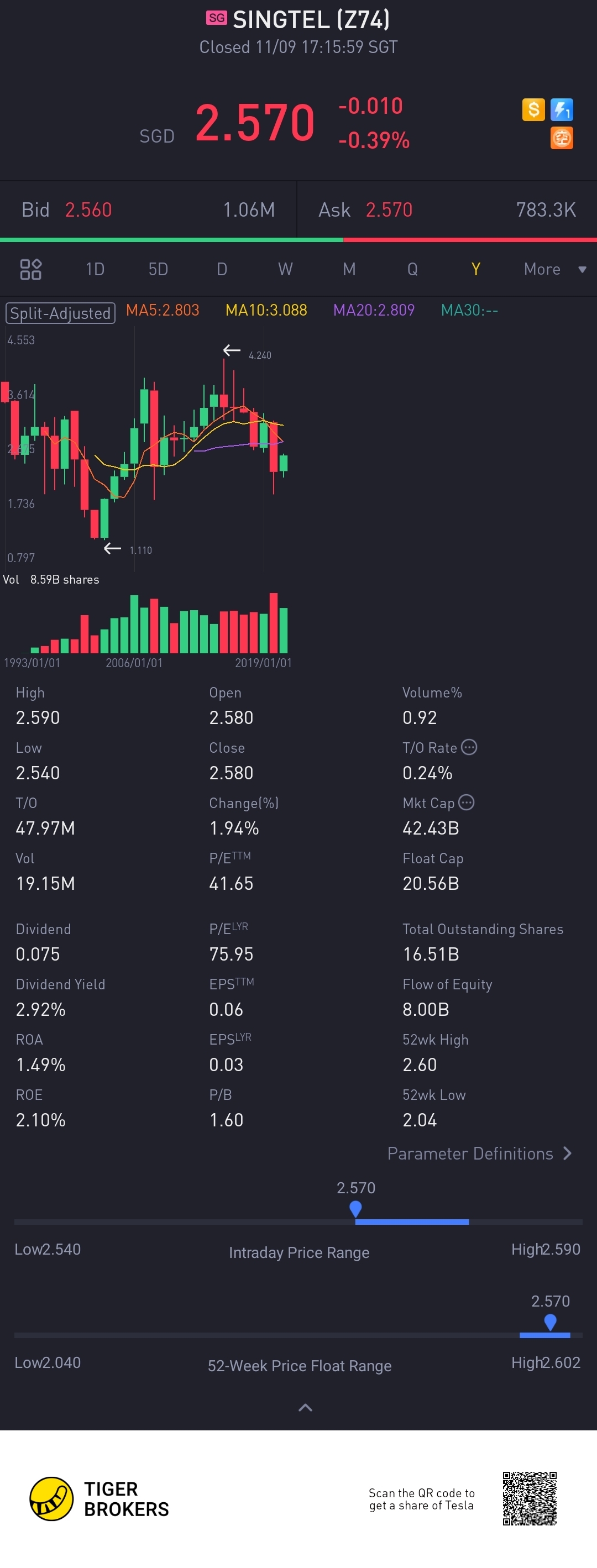Tap the ROA value 1.49%

pos(41,1065)
